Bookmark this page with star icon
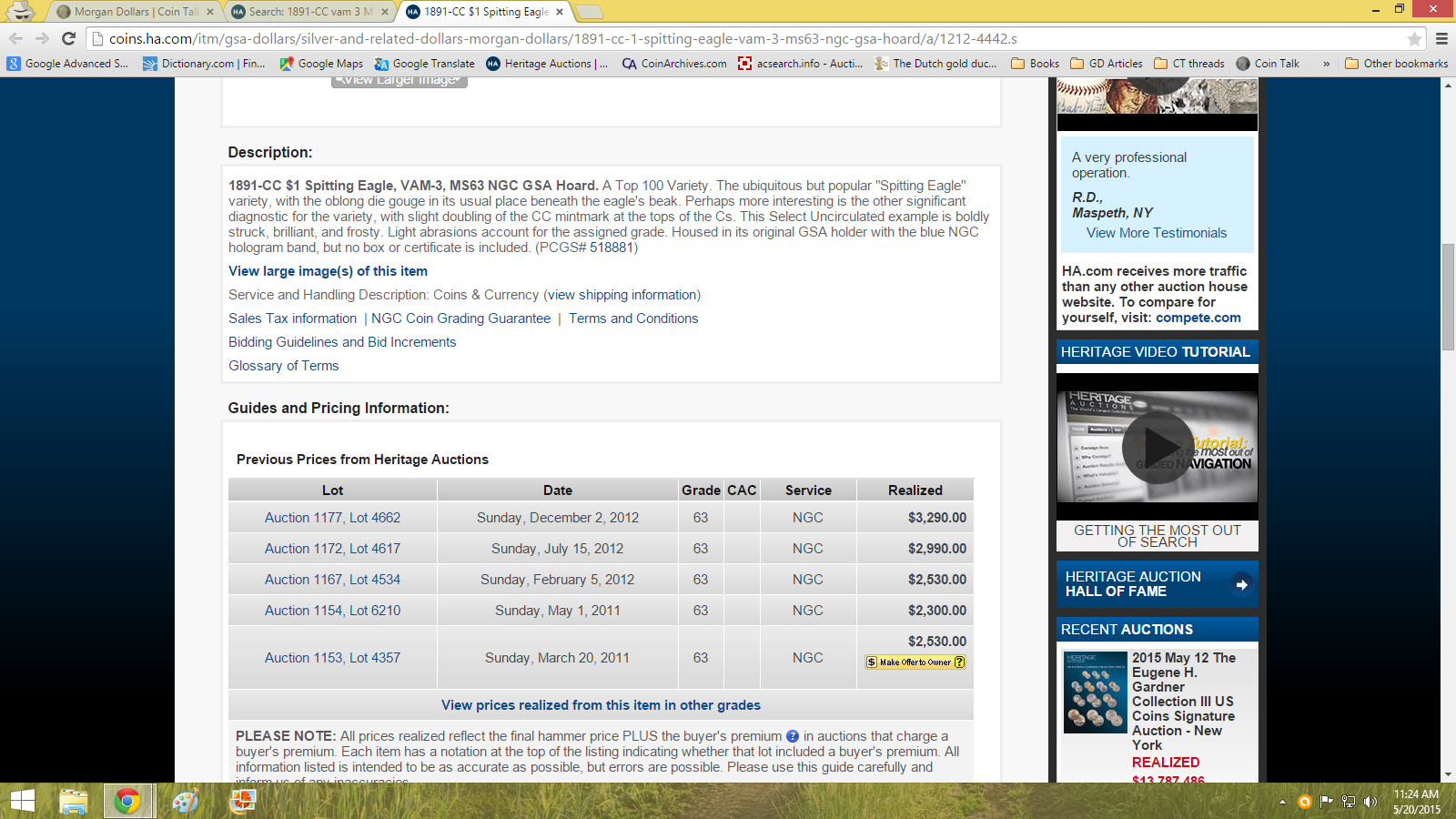1456x819 pixels. [1414, 38]
